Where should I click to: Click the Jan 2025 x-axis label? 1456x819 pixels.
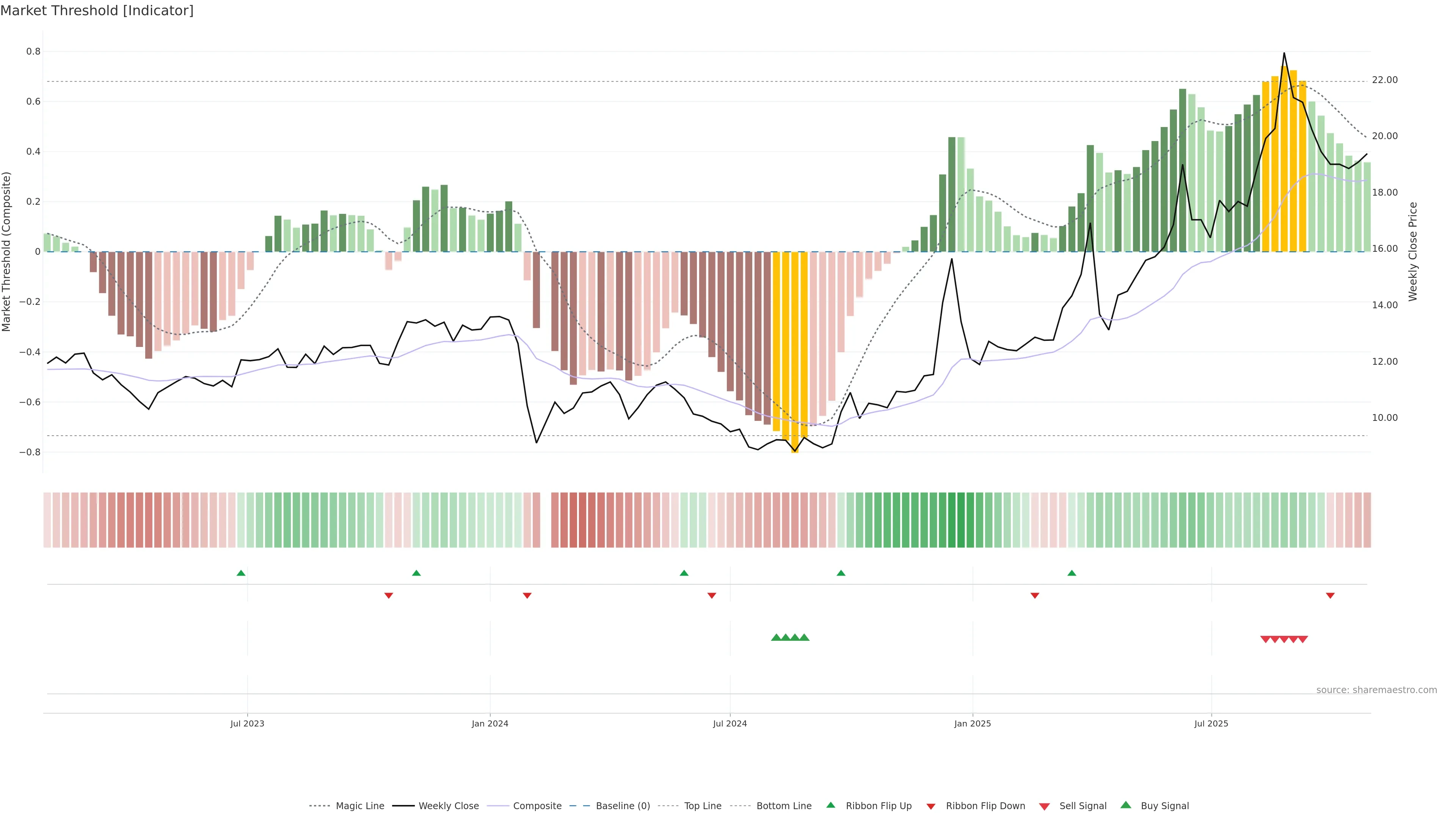(x=972, y=723)
